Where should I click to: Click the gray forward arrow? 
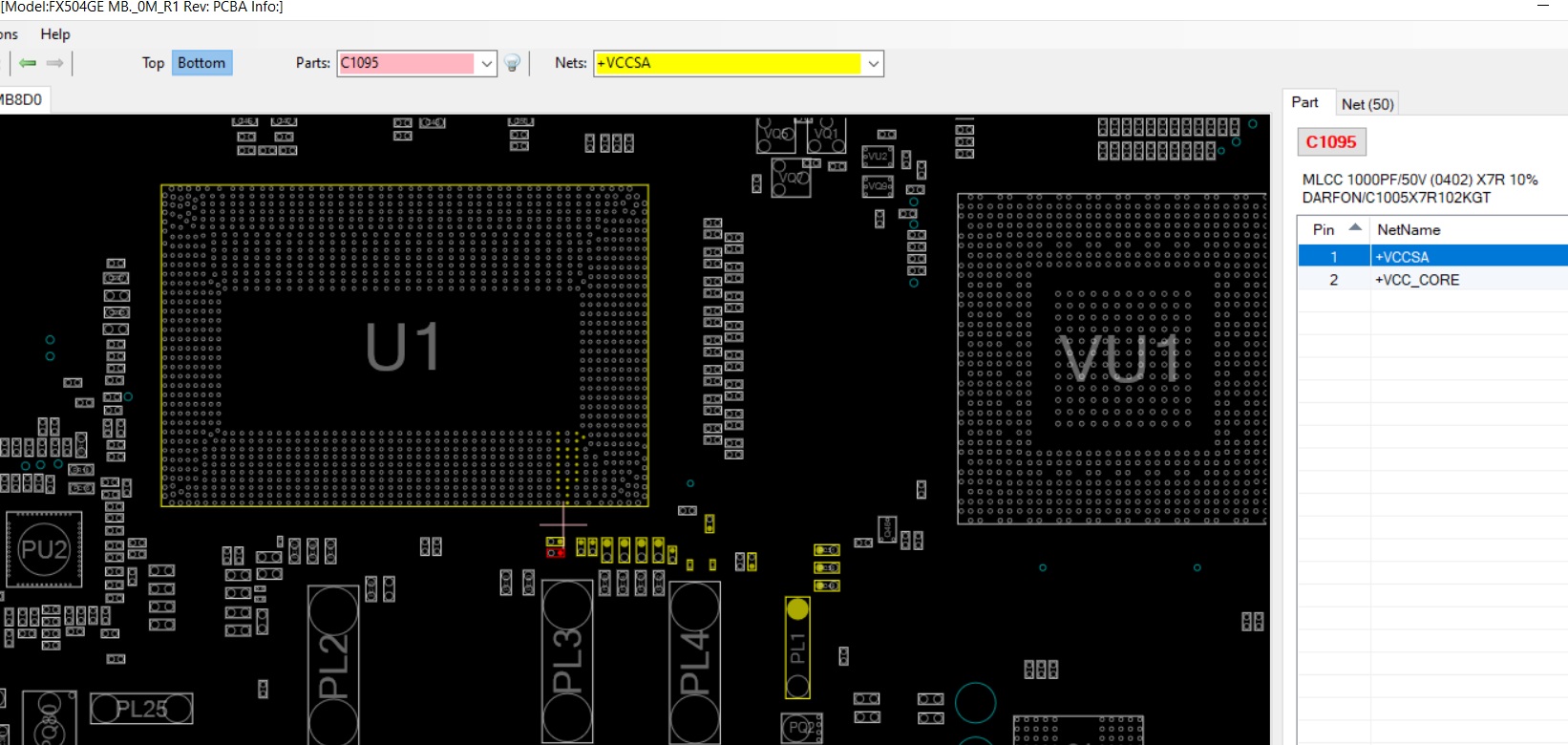point(54,63)
